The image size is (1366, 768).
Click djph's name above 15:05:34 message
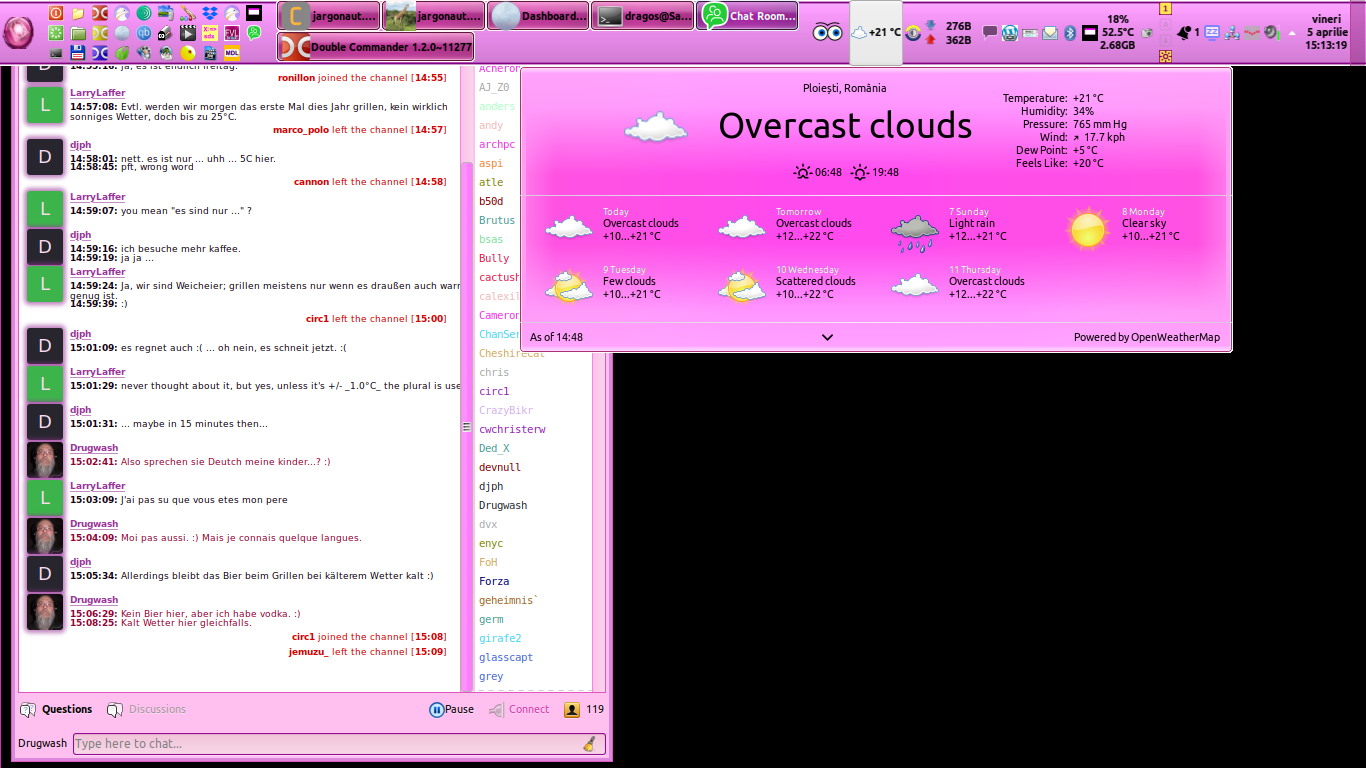[80, 562]
